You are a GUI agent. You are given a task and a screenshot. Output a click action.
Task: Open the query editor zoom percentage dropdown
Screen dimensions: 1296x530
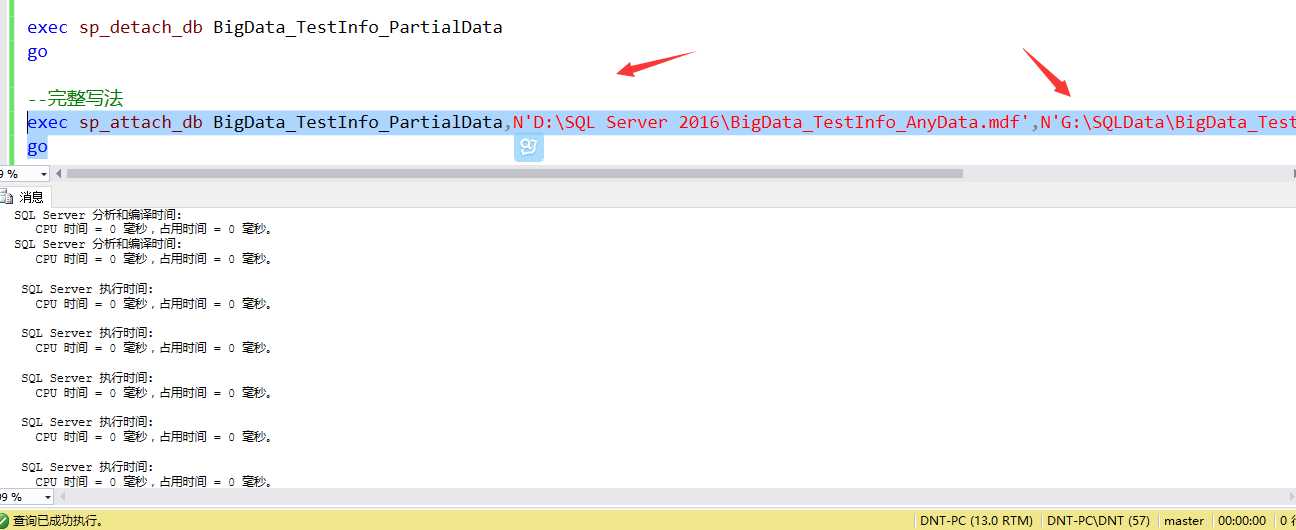click(x=44, y=173)
